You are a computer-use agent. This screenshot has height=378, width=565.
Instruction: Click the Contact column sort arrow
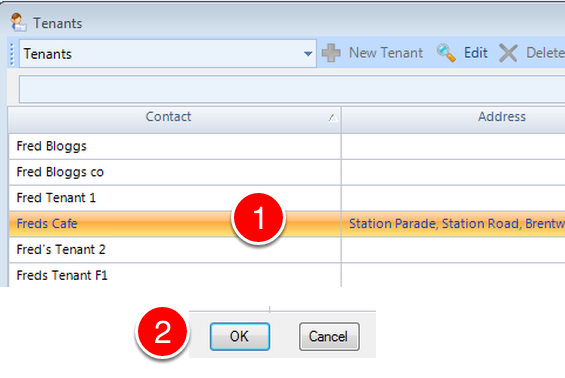333,117
